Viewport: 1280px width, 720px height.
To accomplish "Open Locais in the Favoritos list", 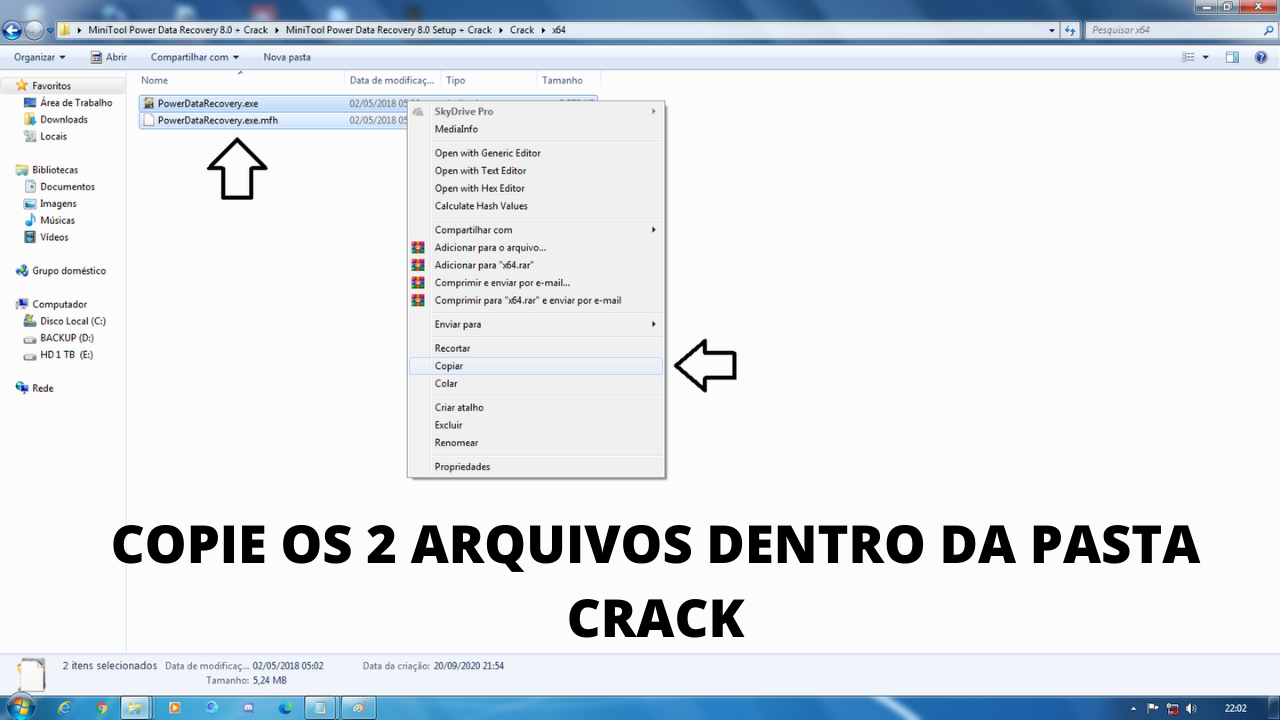I will [x=54, y=137].
